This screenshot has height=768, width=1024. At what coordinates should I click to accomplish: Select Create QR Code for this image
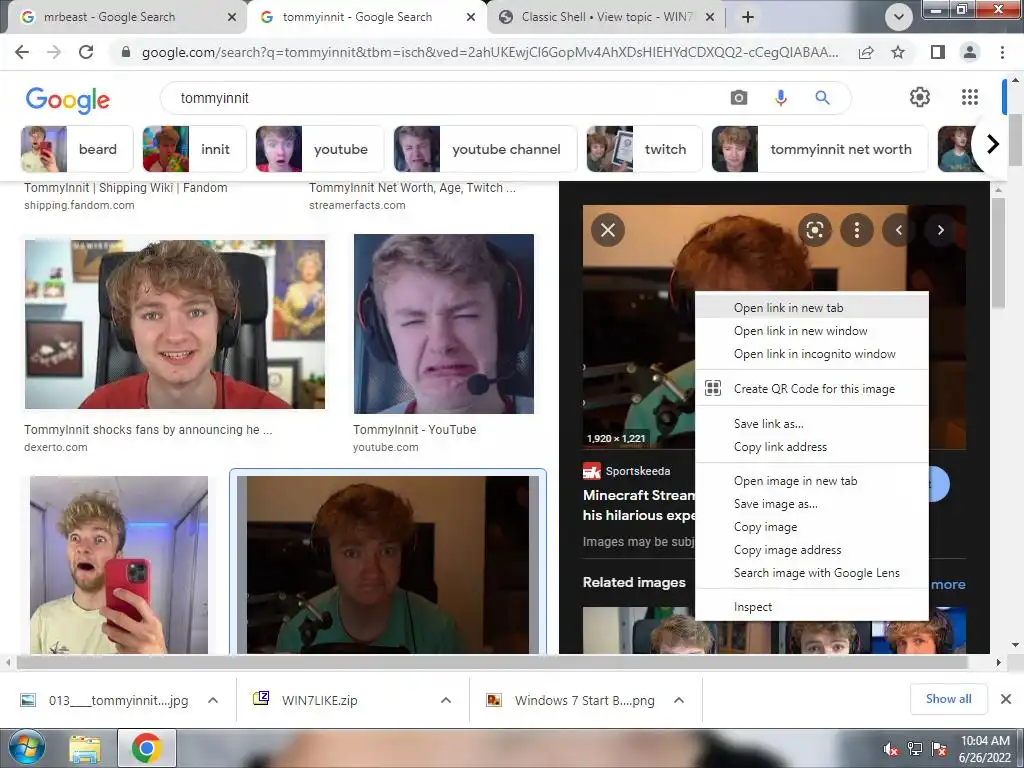click(x=812, y=389)
